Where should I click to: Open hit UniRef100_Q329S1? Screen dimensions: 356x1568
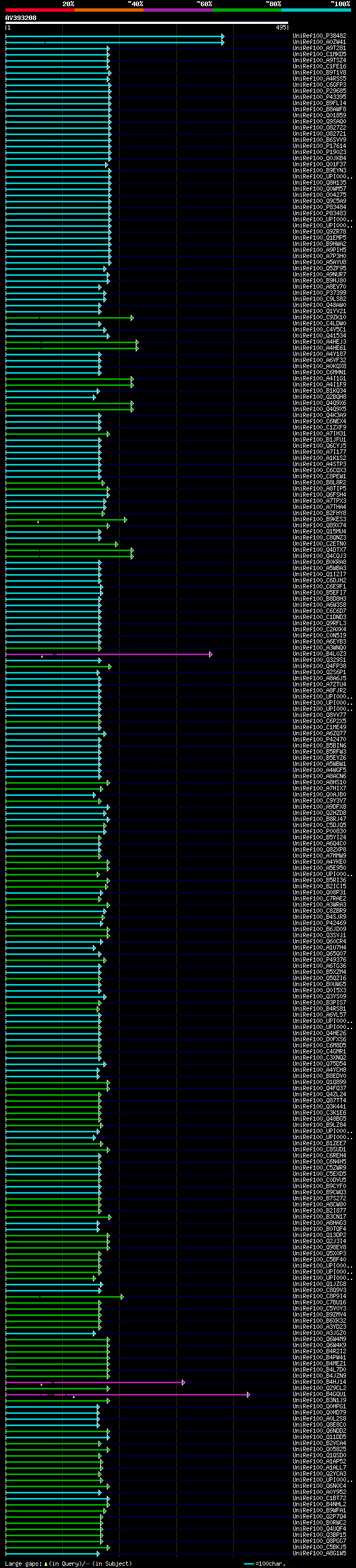point(319,660)
